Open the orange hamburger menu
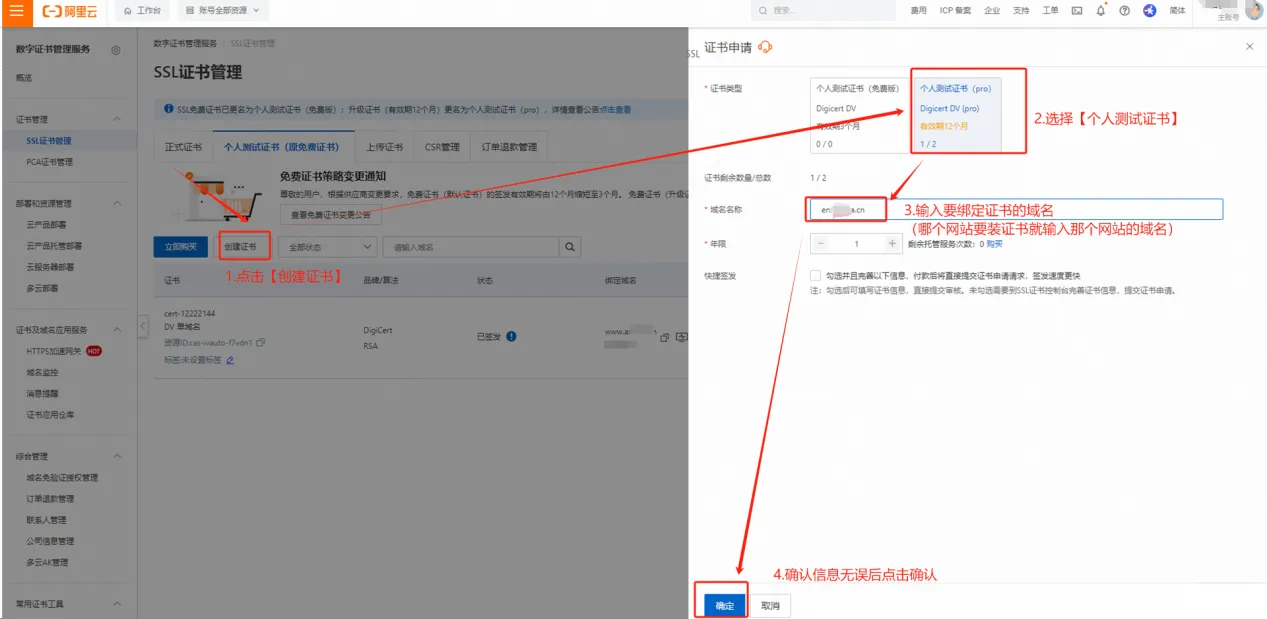The width and height of the screenshot is (1267, 619). point(16,10)
